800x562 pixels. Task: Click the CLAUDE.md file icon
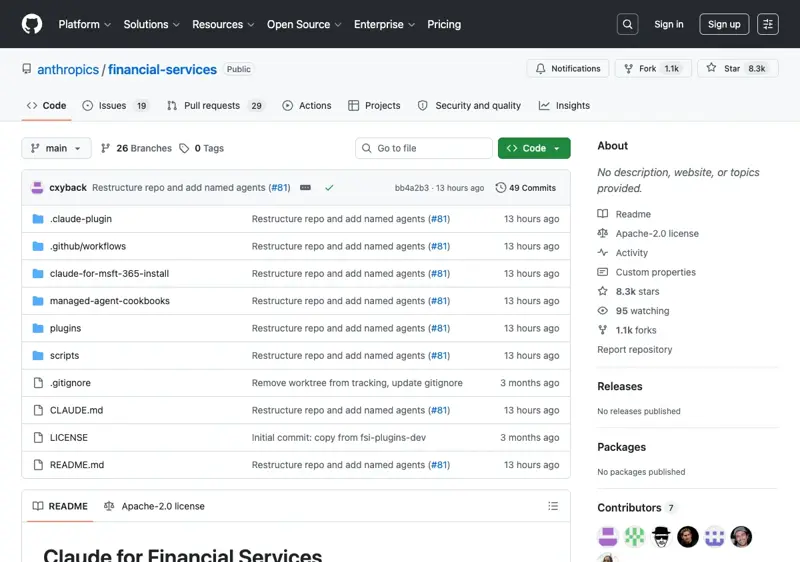pyautogui.click(x=38, y=410)
